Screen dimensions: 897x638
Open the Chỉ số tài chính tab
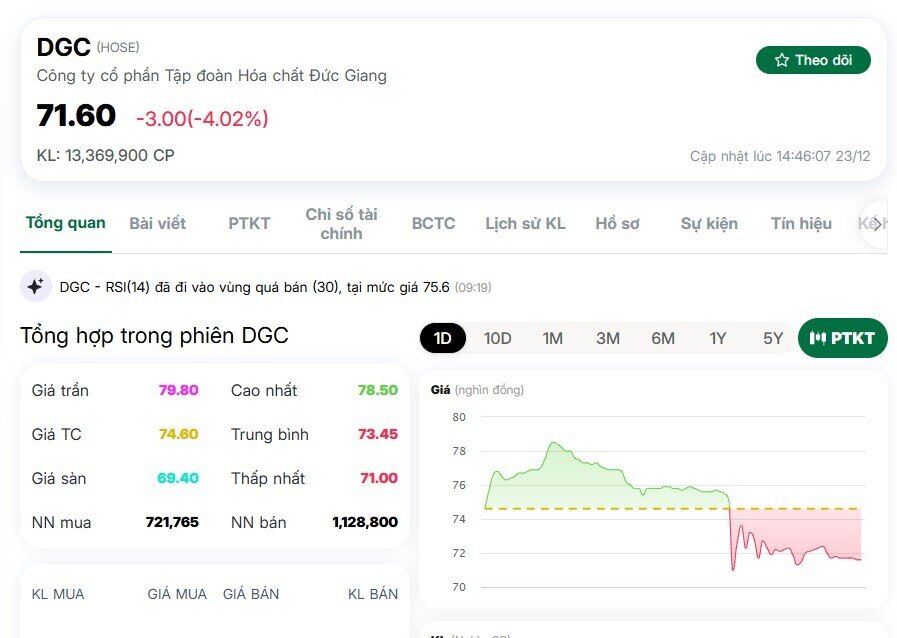coord(341,223)
